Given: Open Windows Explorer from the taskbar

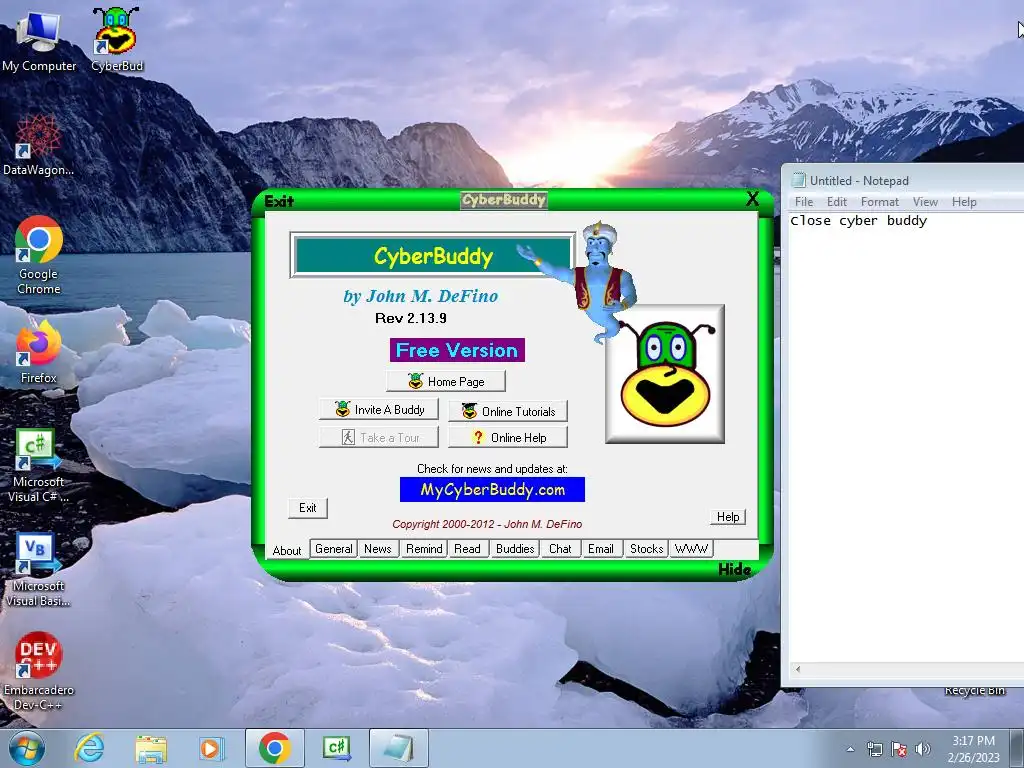Looking at the screenshot, I should 151,748.
